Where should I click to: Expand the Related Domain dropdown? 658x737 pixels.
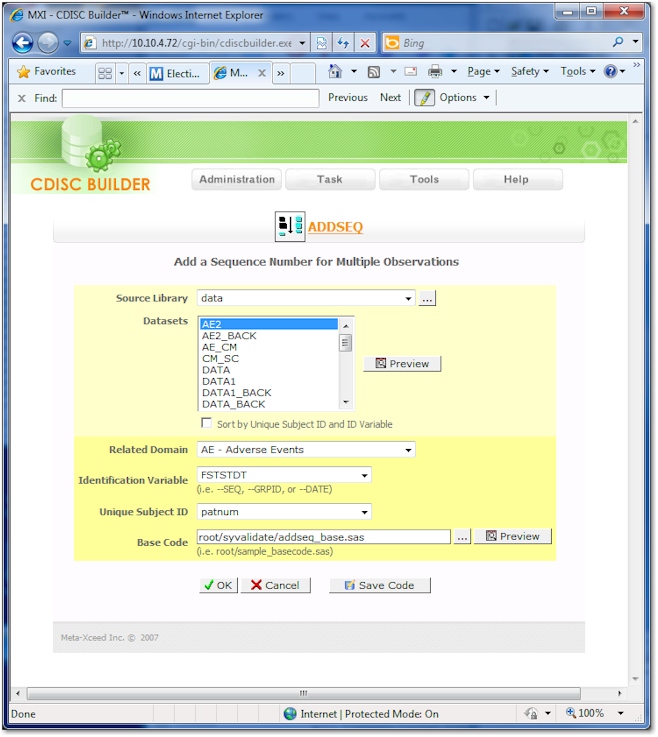click(408, 450)
